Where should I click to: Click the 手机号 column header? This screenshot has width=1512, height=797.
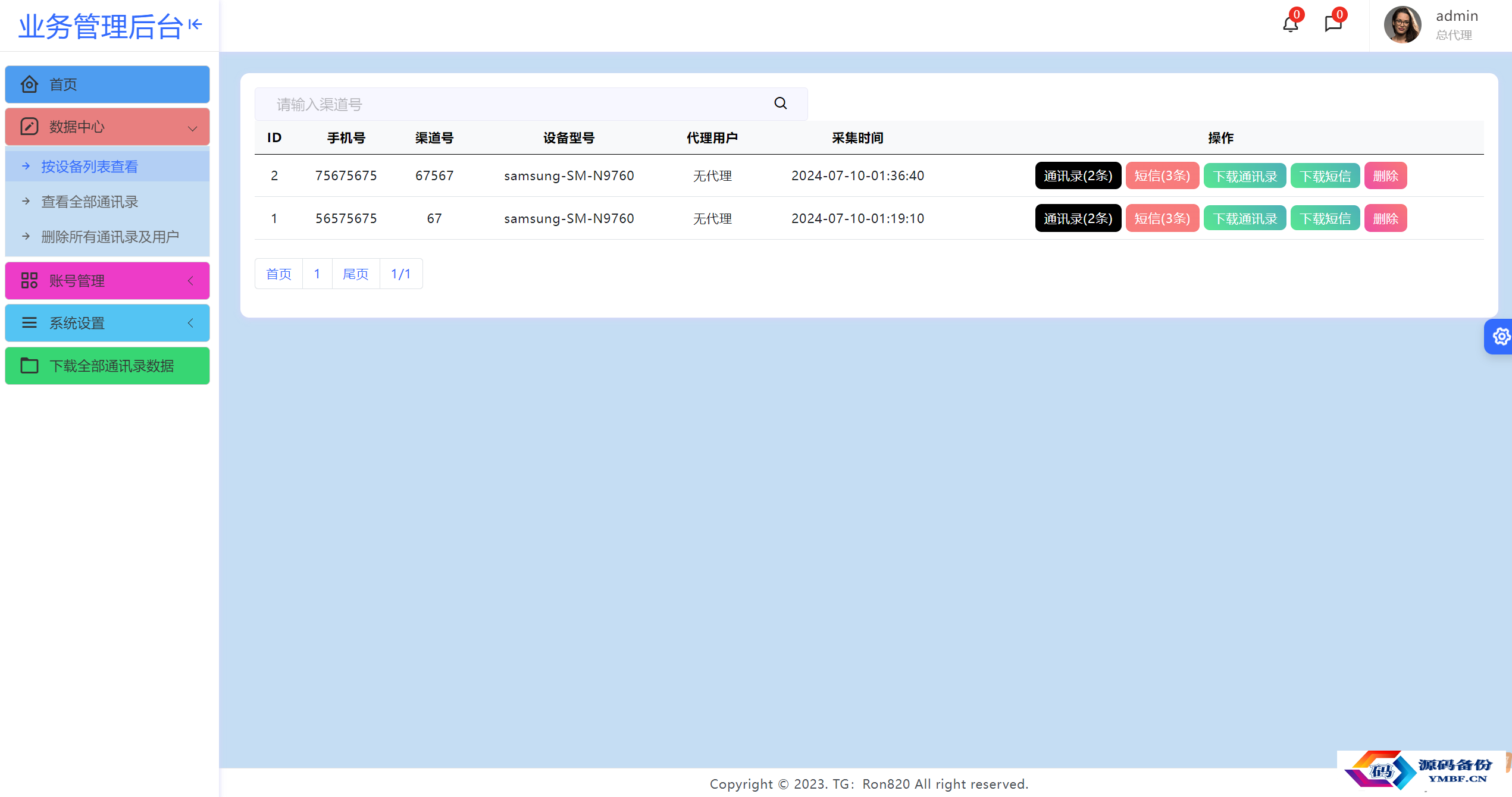click(346, 138)
